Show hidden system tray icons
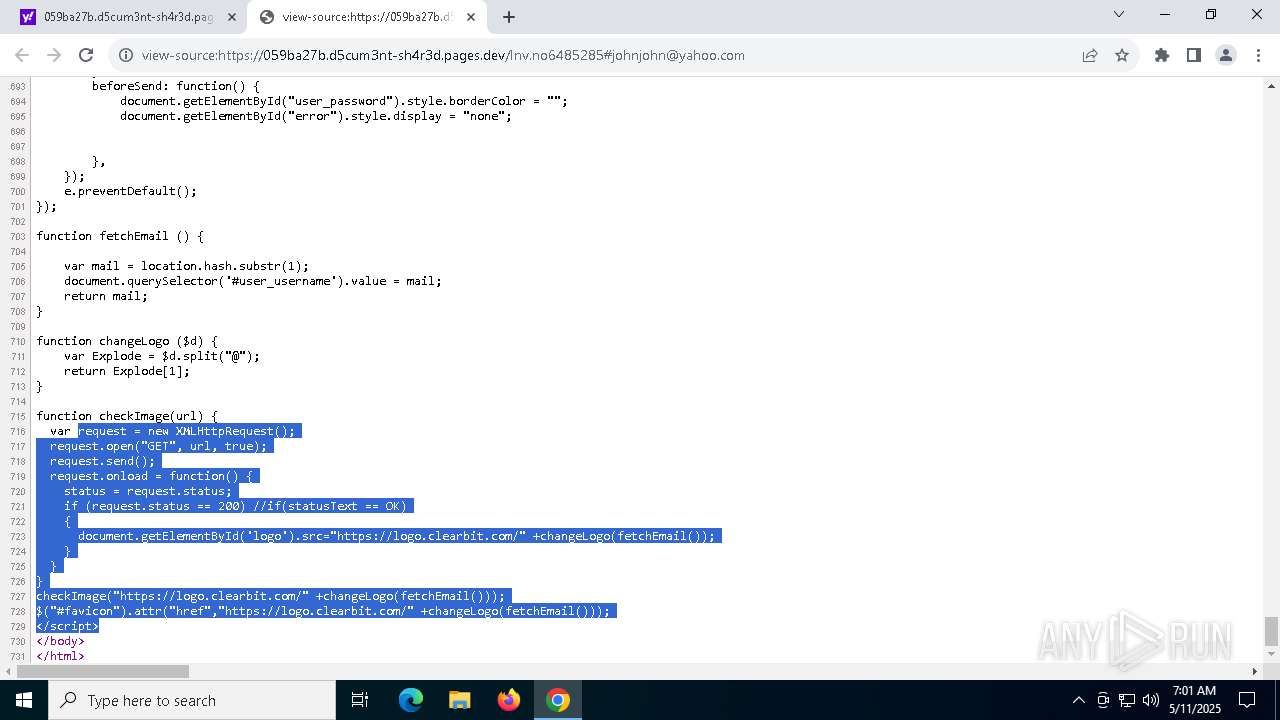The width and height of the screenshot is (1280, 720). (x=1078, y=700)
